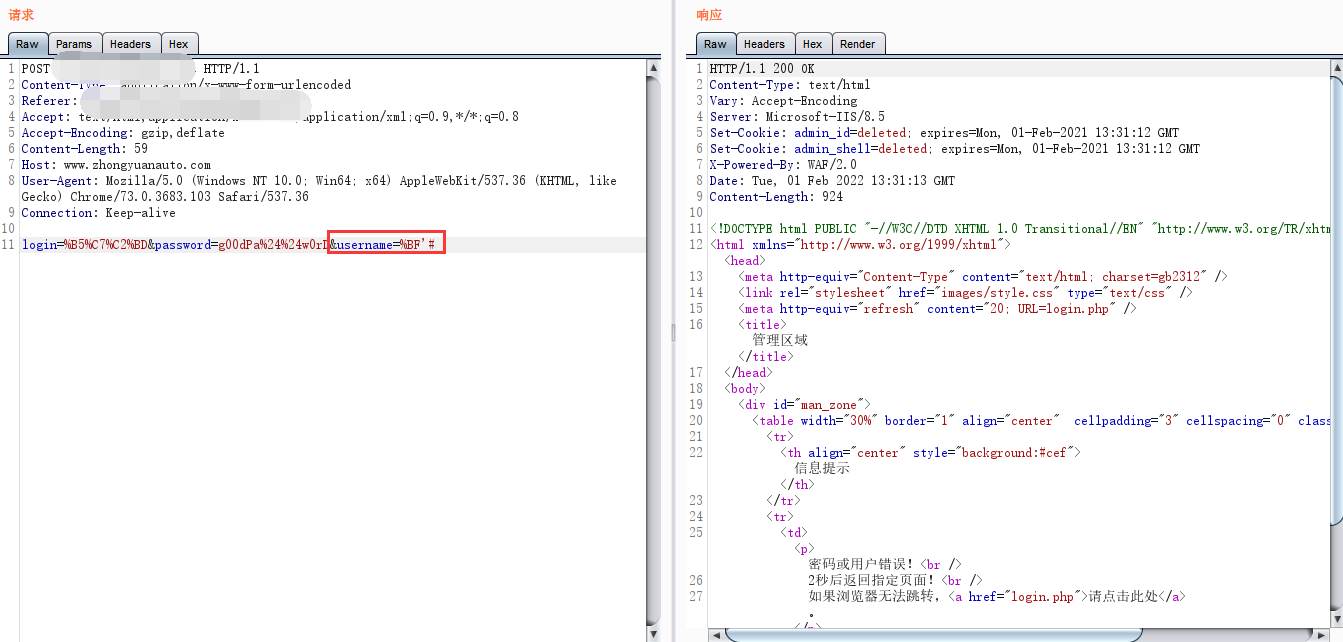Click the Date: Tue, 01 Feb 2022 header

[x=832, y=181]
